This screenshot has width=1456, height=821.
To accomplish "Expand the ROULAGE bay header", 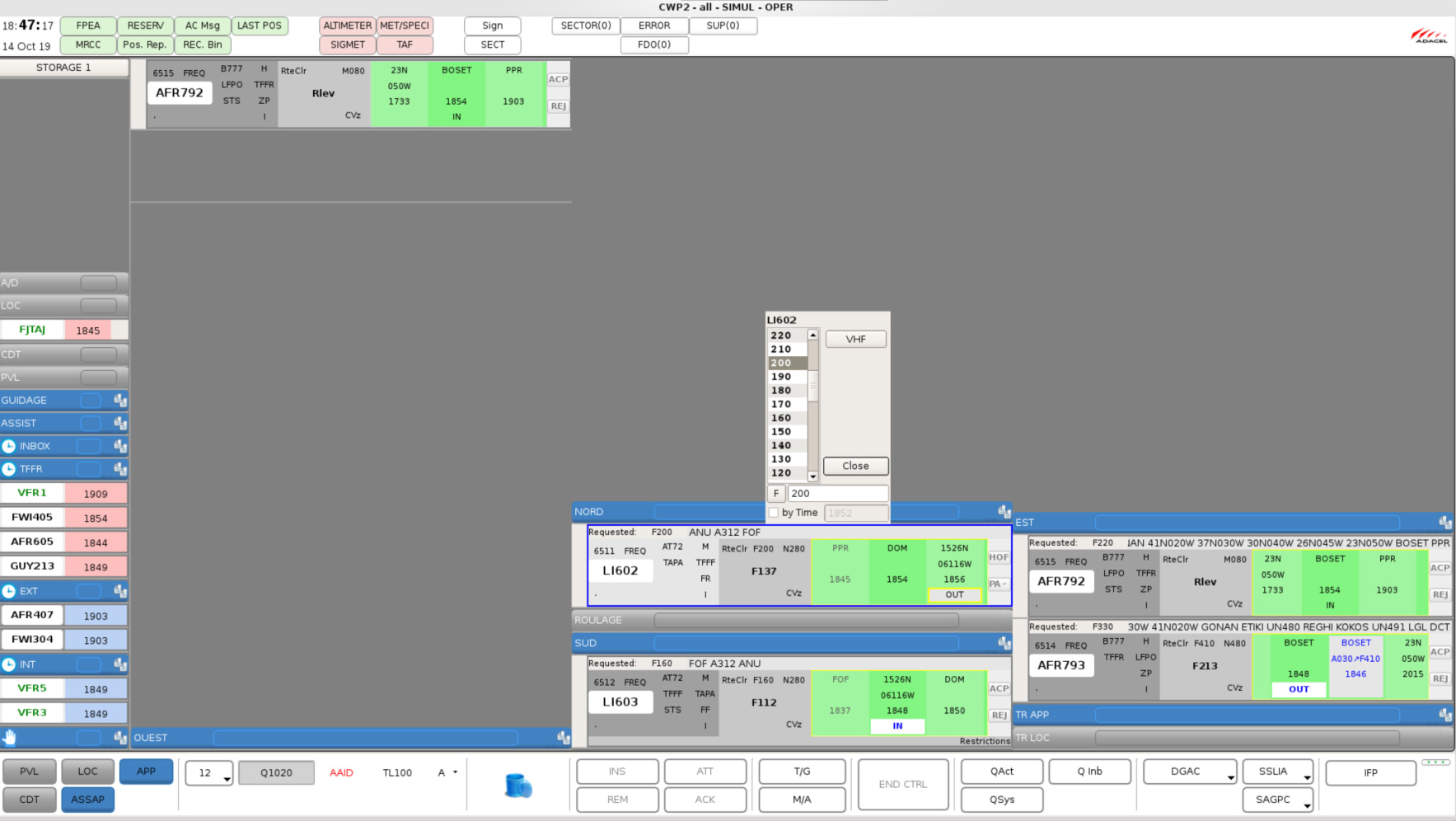I will point(791,620).
